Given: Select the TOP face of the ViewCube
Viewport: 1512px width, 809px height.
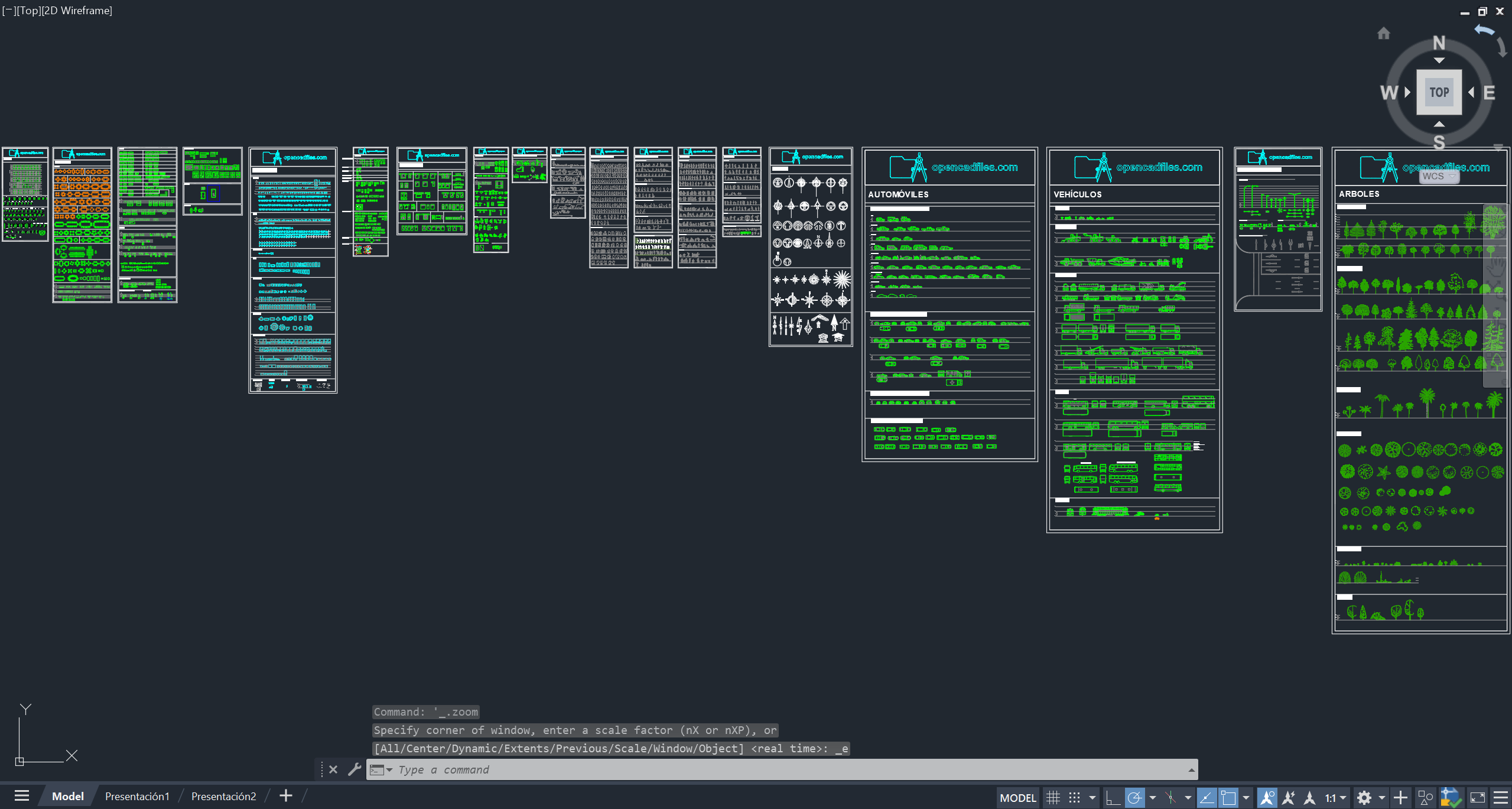Looking at the screenshot, I should (1439, 92).
